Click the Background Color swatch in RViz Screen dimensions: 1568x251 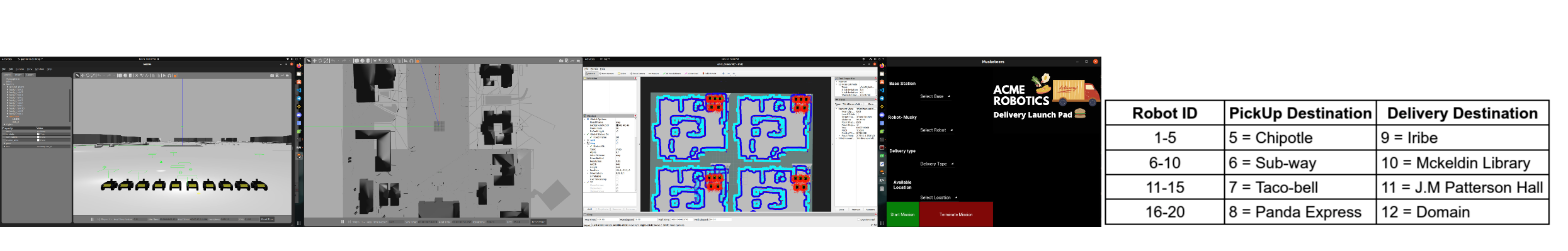617,125
